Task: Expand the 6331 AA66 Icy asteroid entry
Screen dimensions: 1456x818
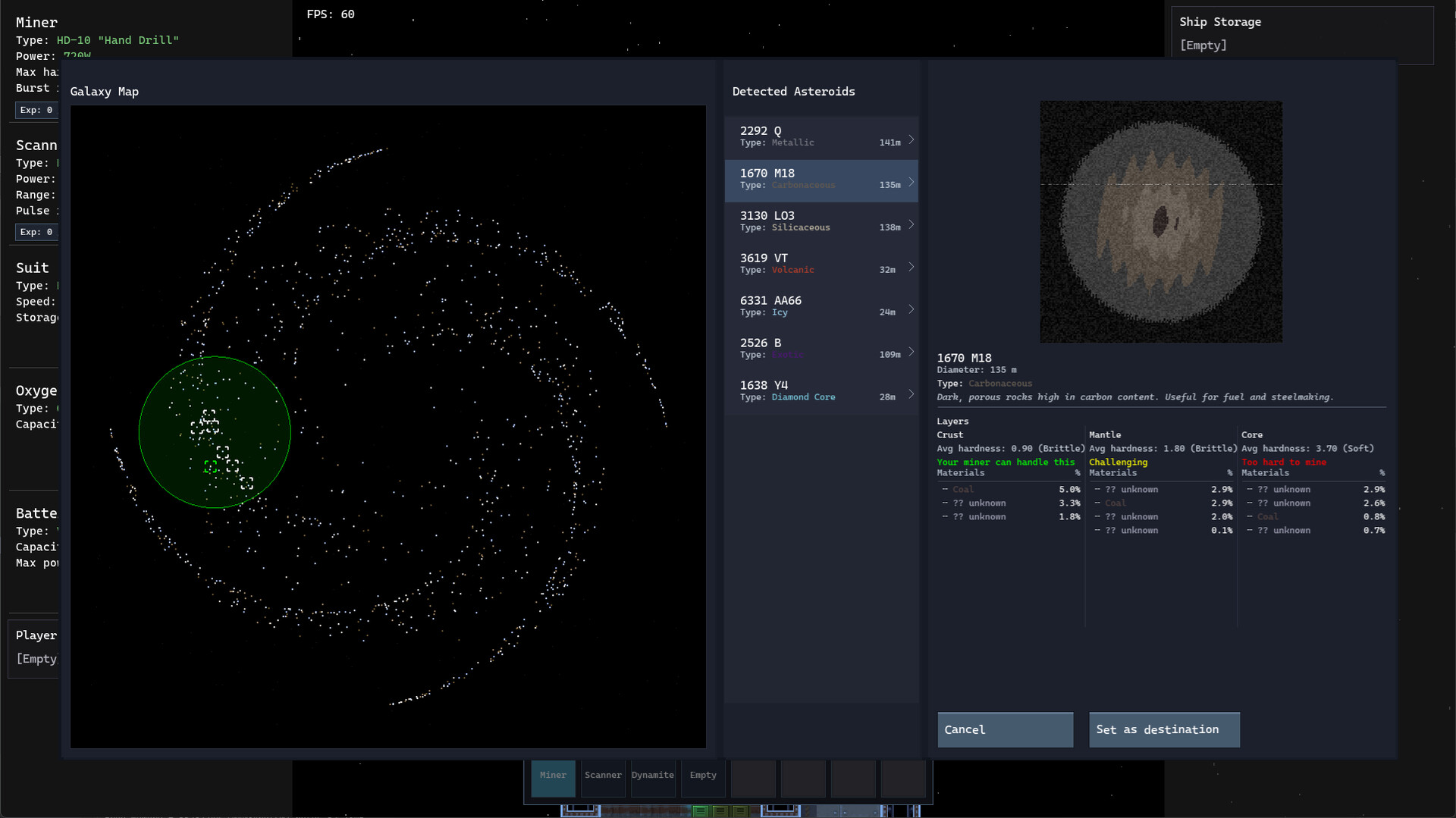Action: [x=910, y=309]
